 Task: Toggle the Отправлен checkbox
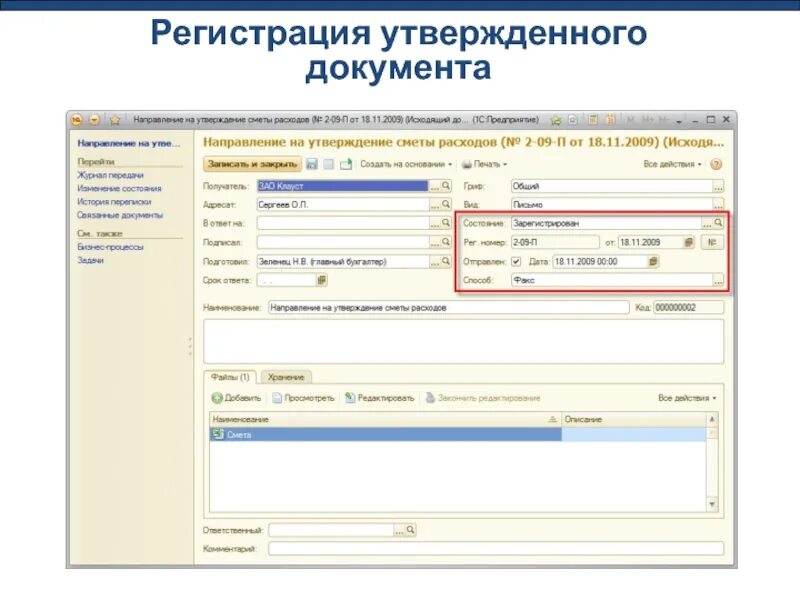[516, 261]
